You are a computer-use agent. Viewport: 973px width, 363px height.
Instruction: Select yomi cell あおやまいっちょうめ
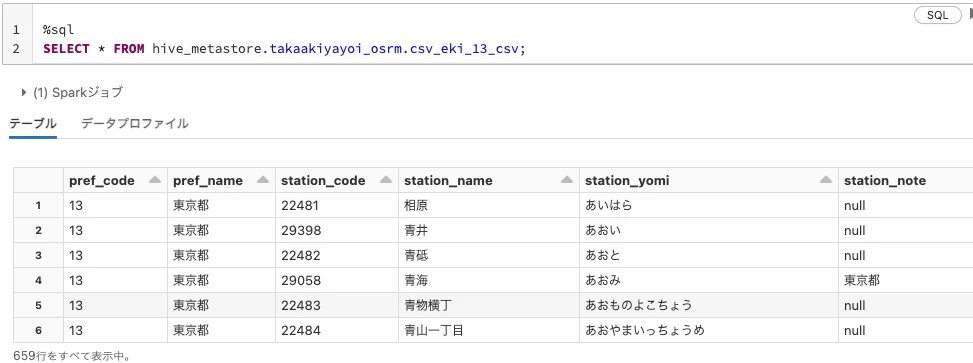coord(709,330)
